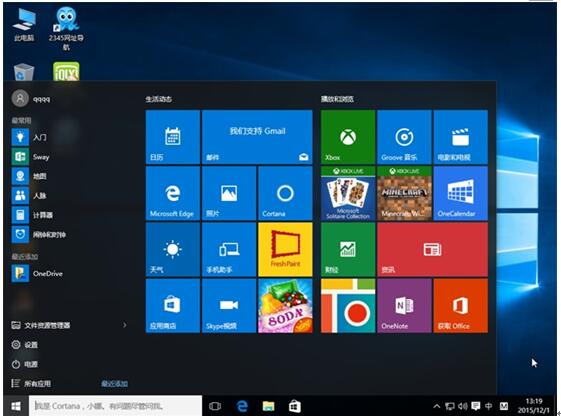Open the Photos tile
The image size is (561, 416).
229,193
